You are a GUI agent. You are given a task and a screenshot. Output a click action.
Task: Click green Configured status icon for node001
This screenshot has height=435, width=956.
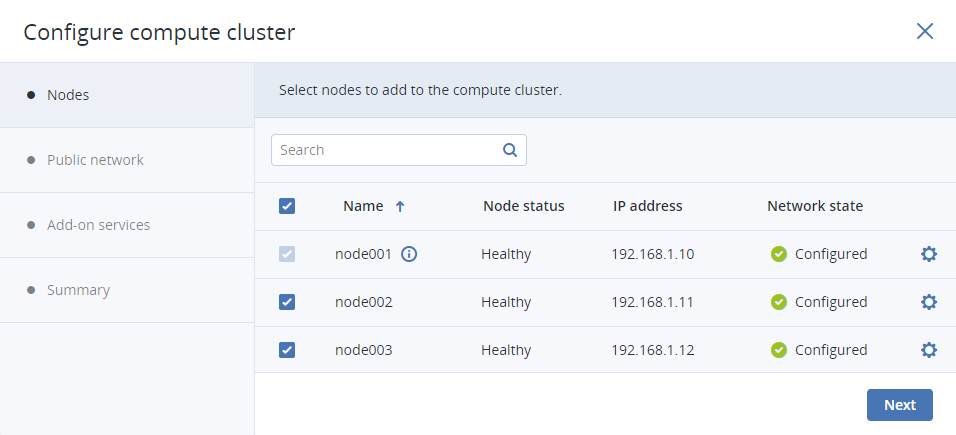click(779, 254)
